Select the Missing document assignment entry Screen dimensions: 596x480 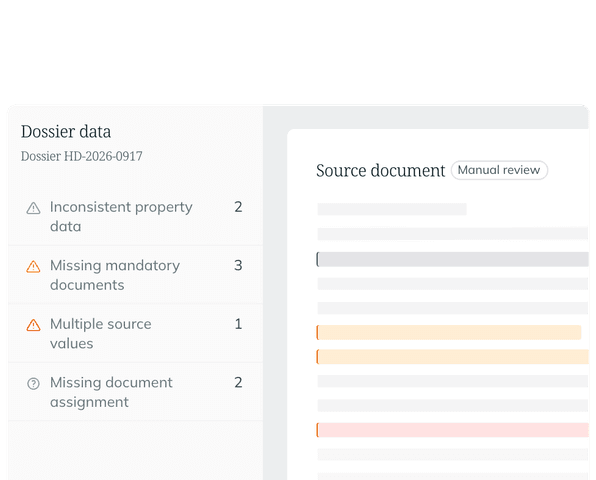(x=135, y=392)
